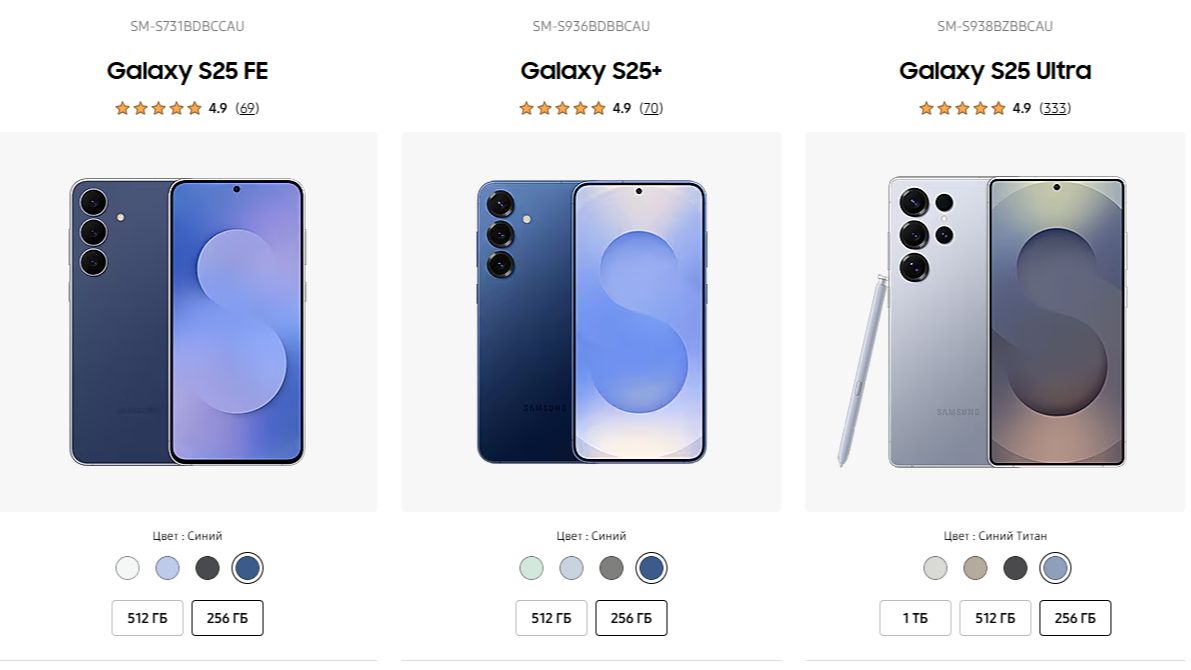Select white color swatch for Galaxy S25 FE
This screenshot has width=1191, height=670.
(127, 568)
